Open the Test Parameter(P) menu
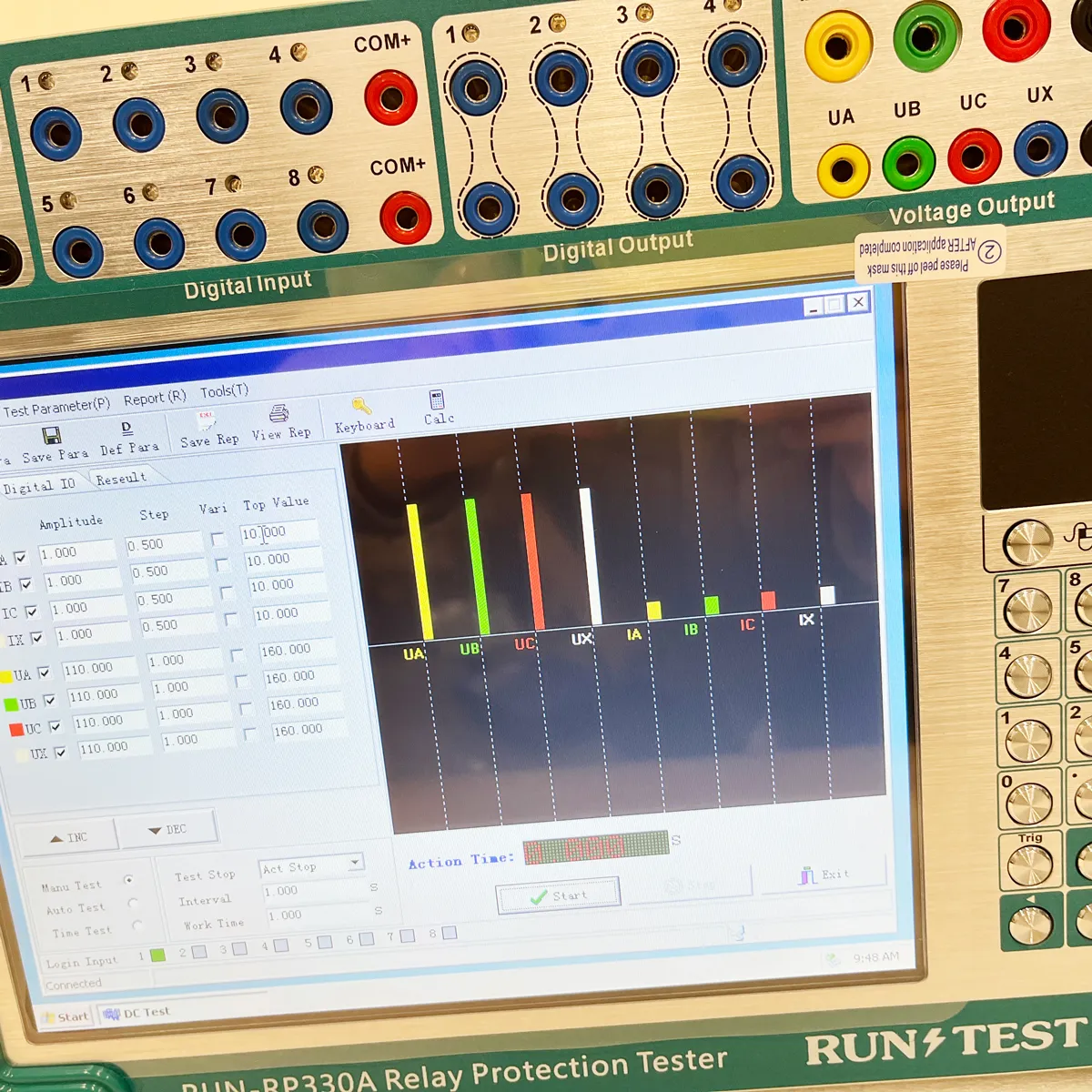Image resolution: width=1092 pixels, height=1092 pixels. coord(56,407)
